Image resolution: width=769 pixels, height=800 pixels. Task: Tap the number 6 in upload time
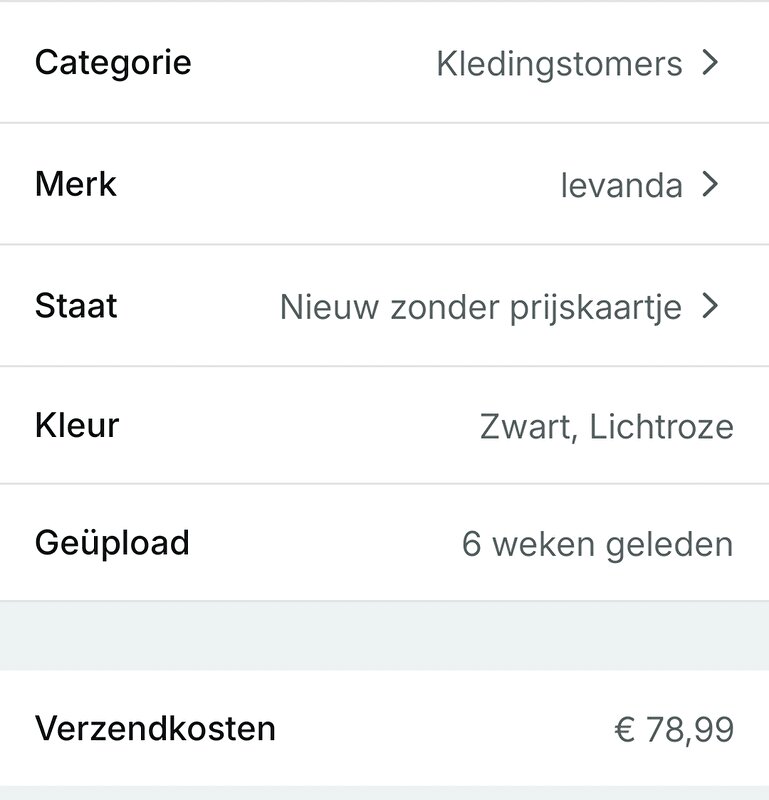pyautogui.click(x=472, y=545)
